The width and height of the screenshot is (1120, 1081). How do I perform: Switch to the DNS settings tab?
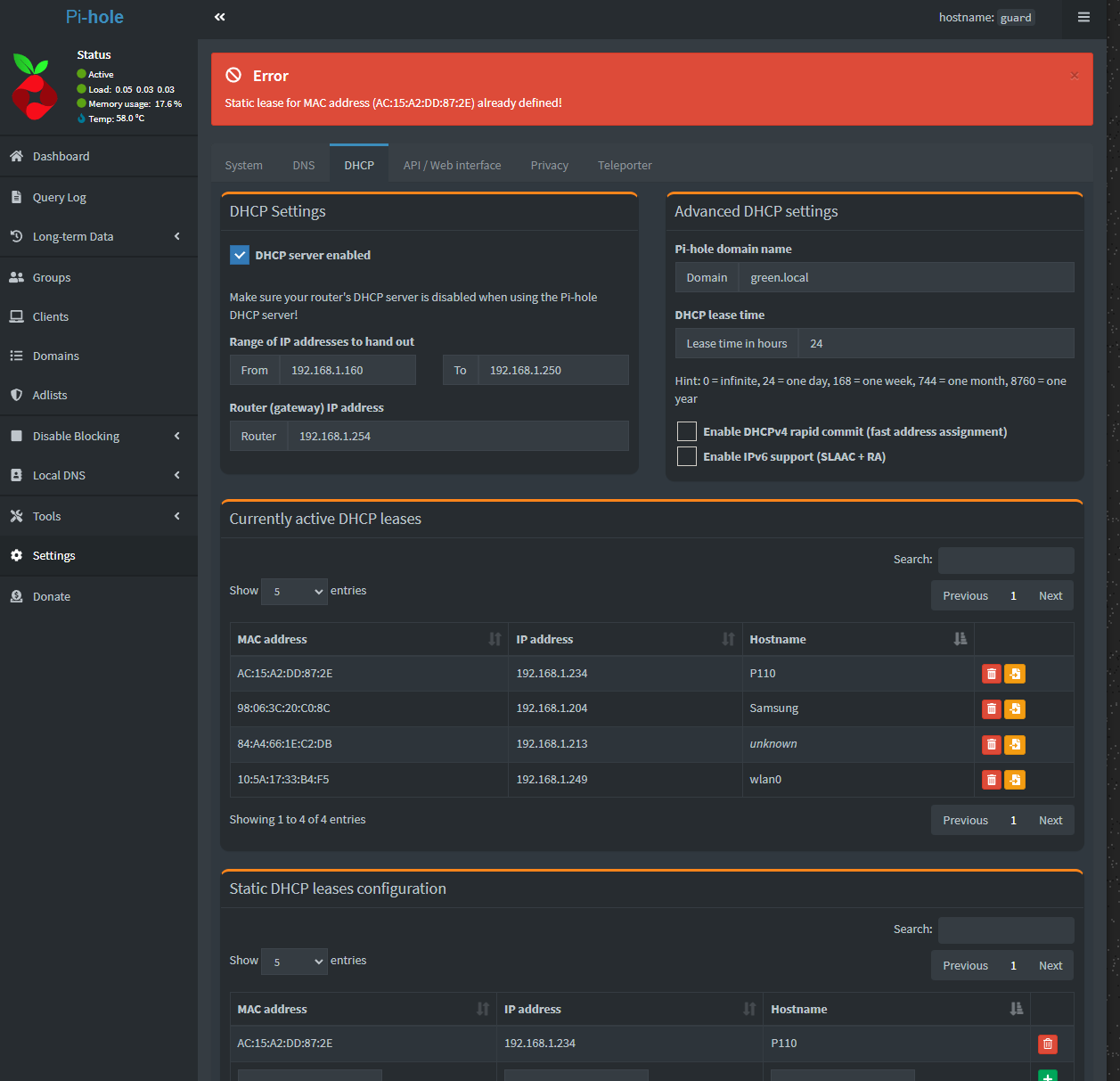coord(303,166)
